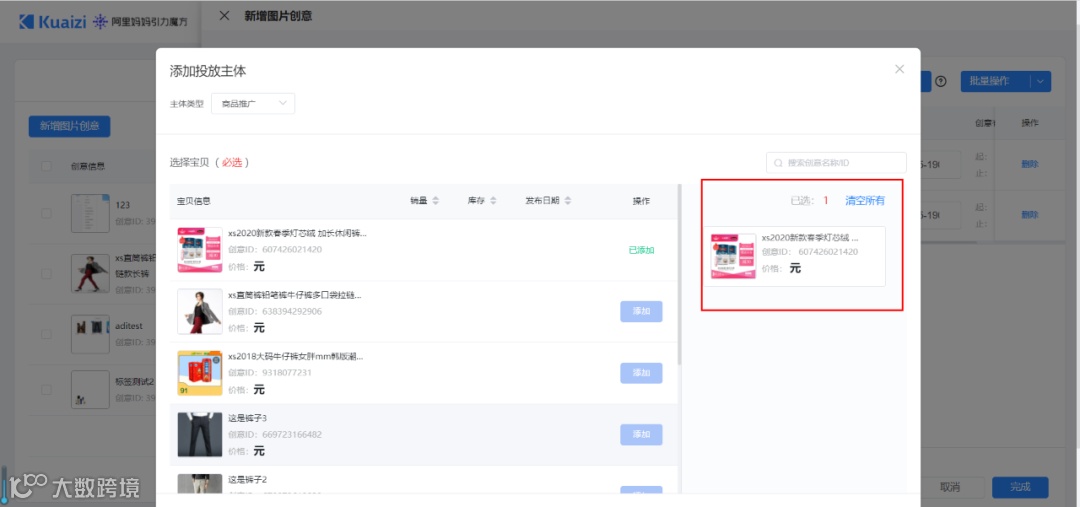Click the first 删除 link in 操作 column
This screenshot has width=1080, height=507.
coord(1030,164)
